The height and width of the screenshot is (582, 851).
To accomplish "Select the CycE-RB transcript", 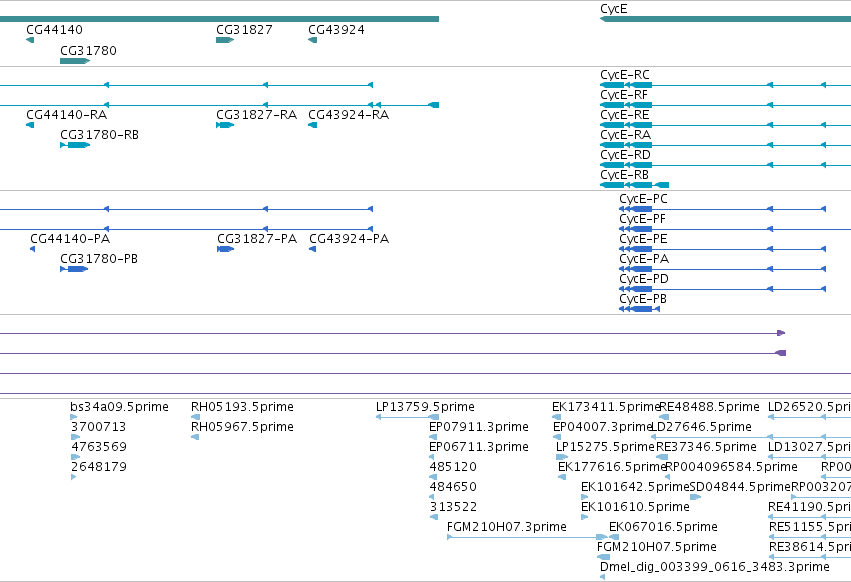I will 634,185.
